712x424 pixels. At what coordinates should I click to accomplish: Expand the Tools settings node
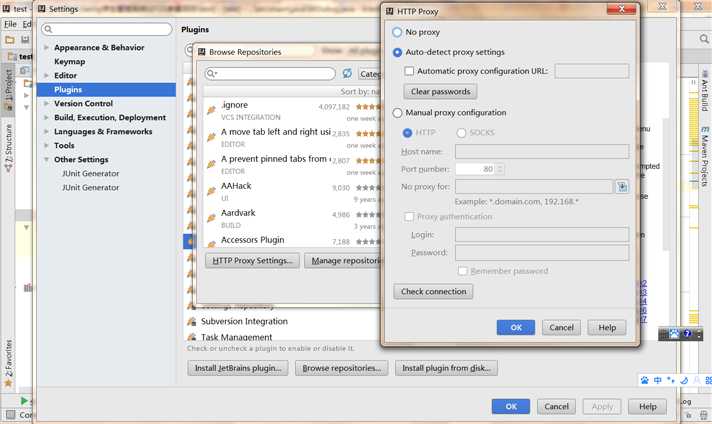pos(46,146)
